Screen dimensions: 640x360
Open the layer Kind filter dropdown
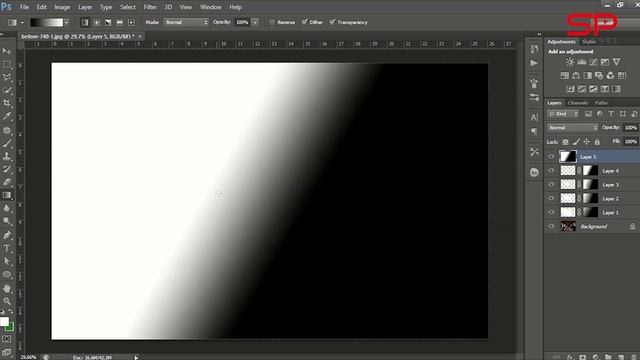click(x=563, y=114)
